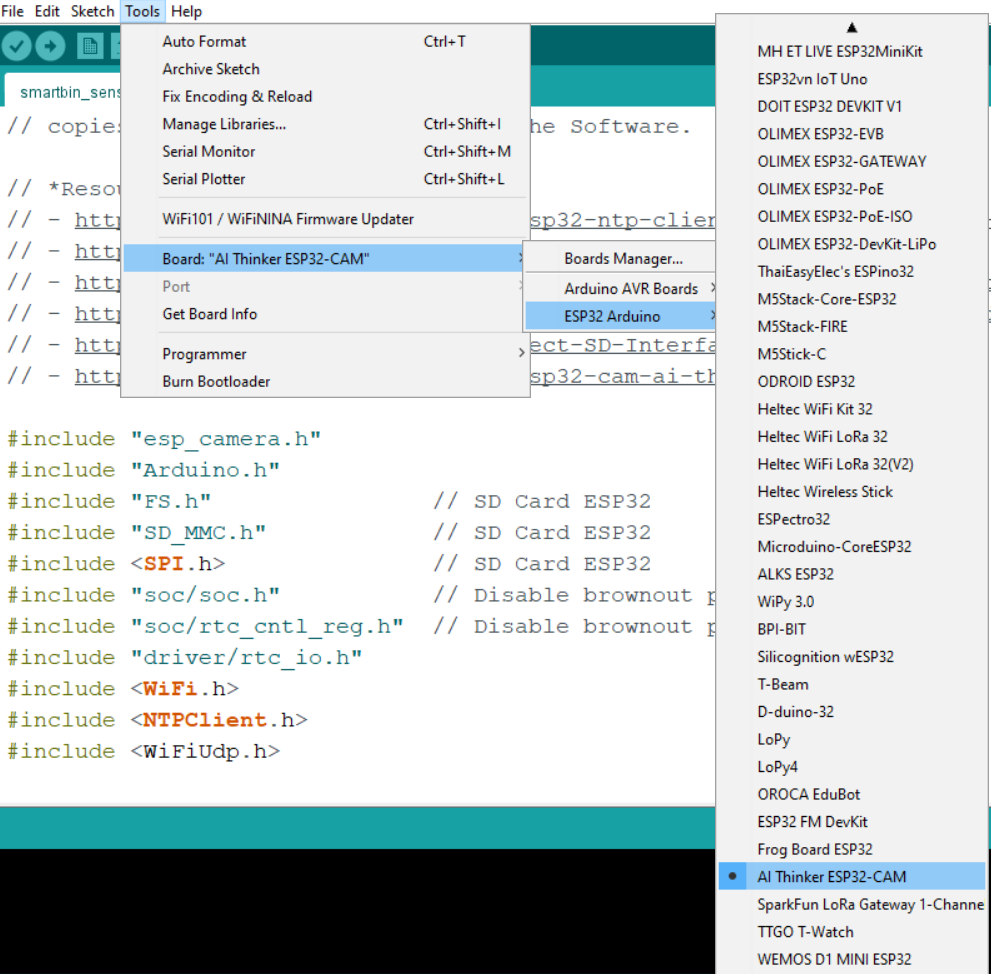Screen dimensions: 991x974
Task: Click the #include <NTPClient.h> code line
Action: point(157,720)
